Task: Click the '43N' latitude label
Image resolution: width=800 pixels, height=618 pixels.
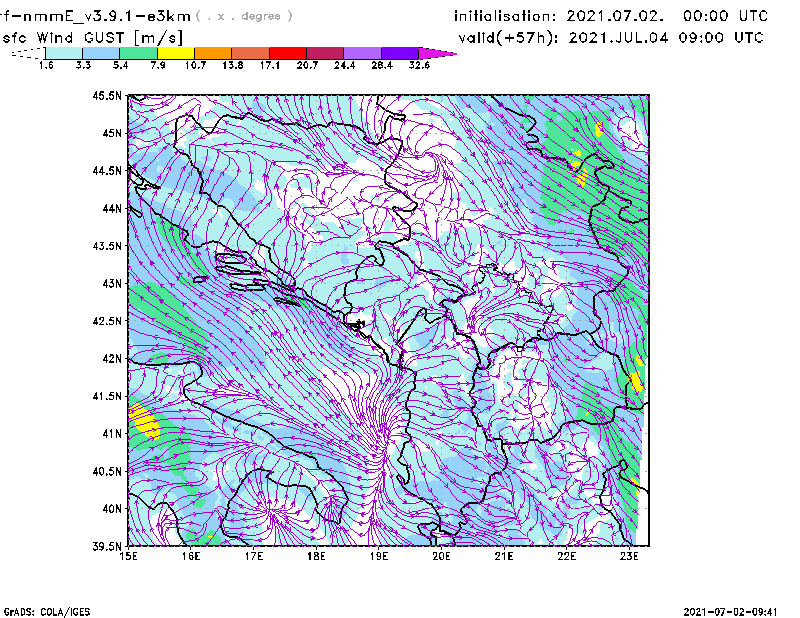Action: 112,283
